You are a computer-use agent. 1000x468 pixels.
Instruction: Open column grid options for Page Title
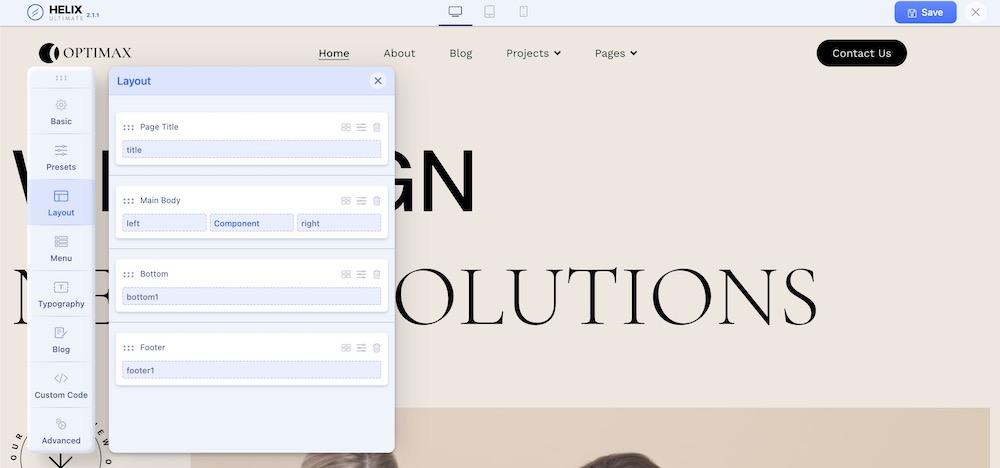pos(346,127)
